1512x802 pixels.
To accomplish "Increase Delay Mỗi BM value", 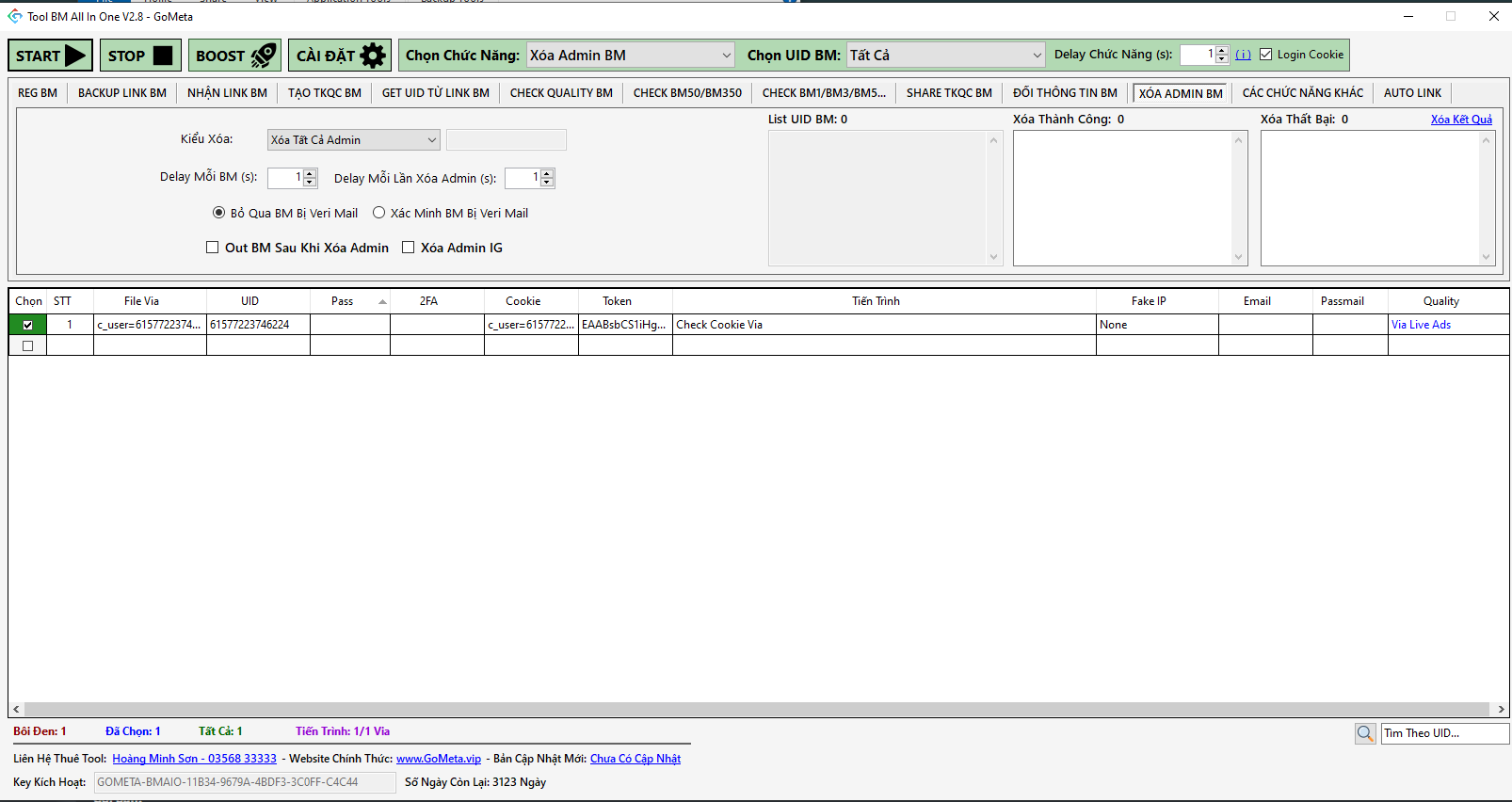I will tap(310, 173).
